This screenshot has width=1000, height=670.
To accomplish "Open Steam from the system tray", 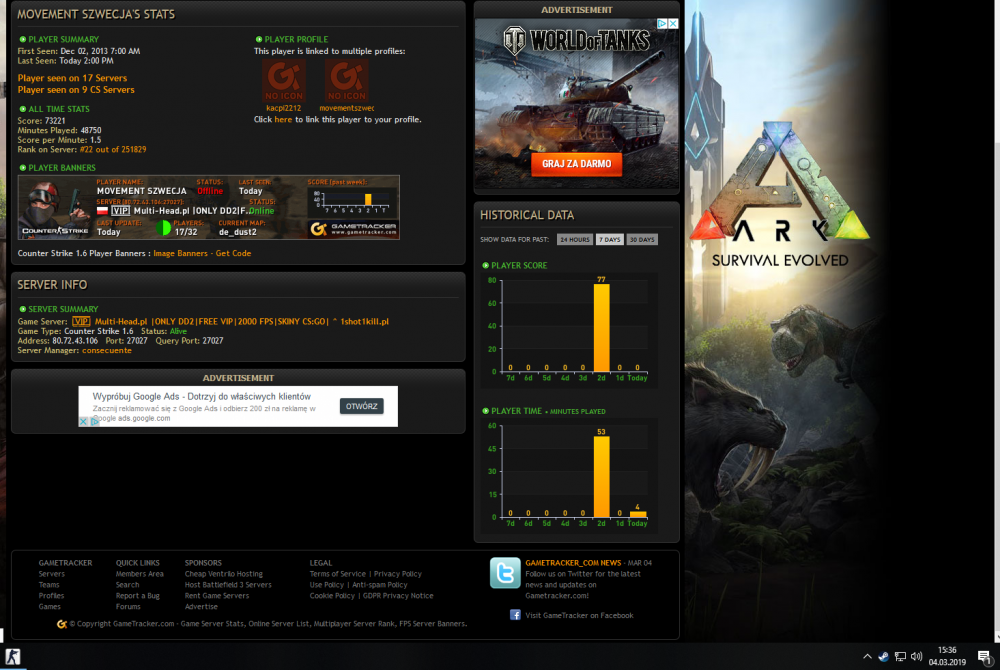I will point(883,656).
